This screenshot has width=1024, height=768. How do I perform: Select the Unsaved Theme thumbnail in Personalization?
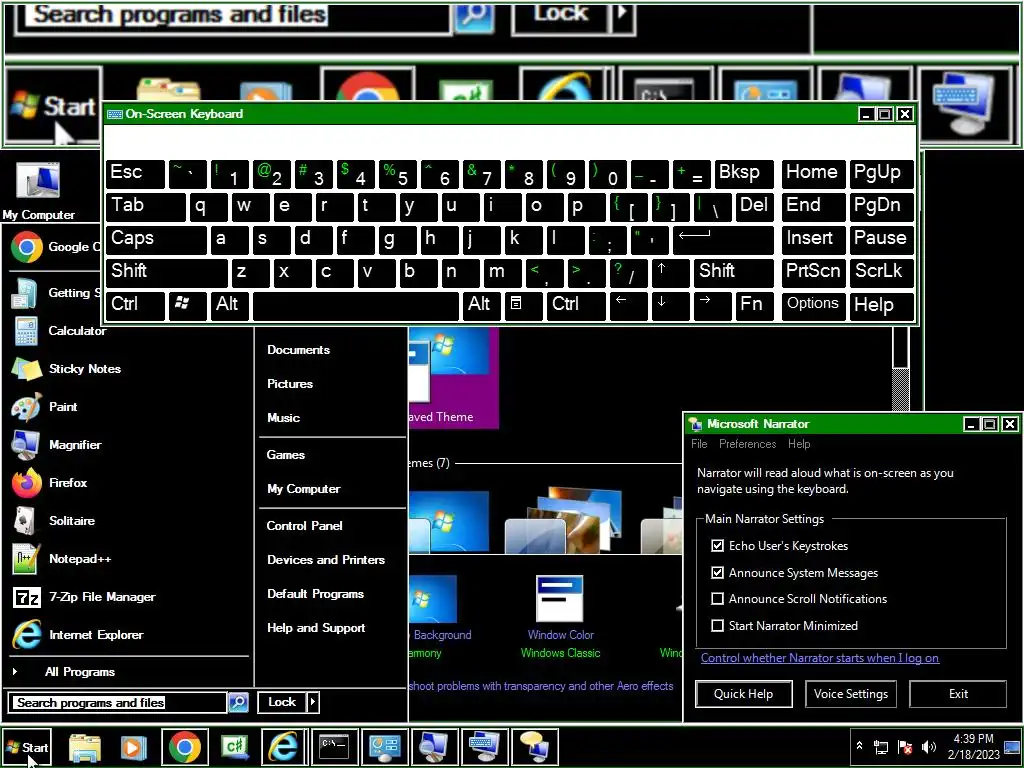pyautogui.click(x=453, y=377)
